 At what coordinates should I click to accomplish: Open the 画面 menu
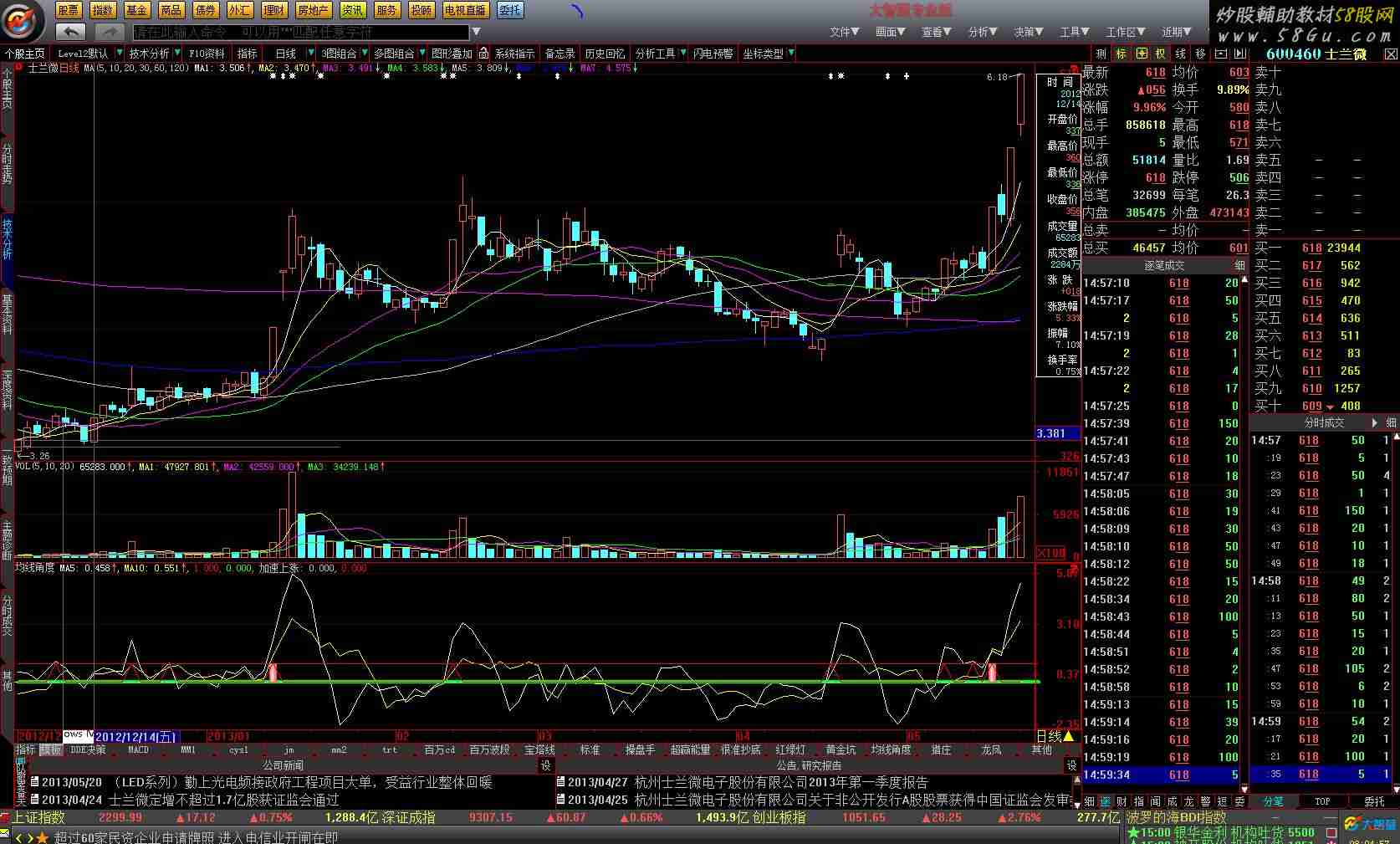click(890, 32)
